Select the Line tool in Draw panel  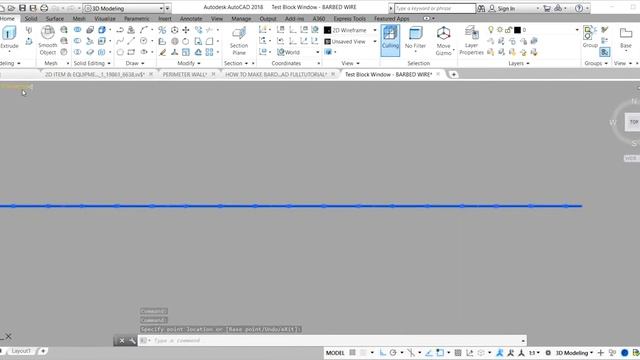[x=131, y=41]
